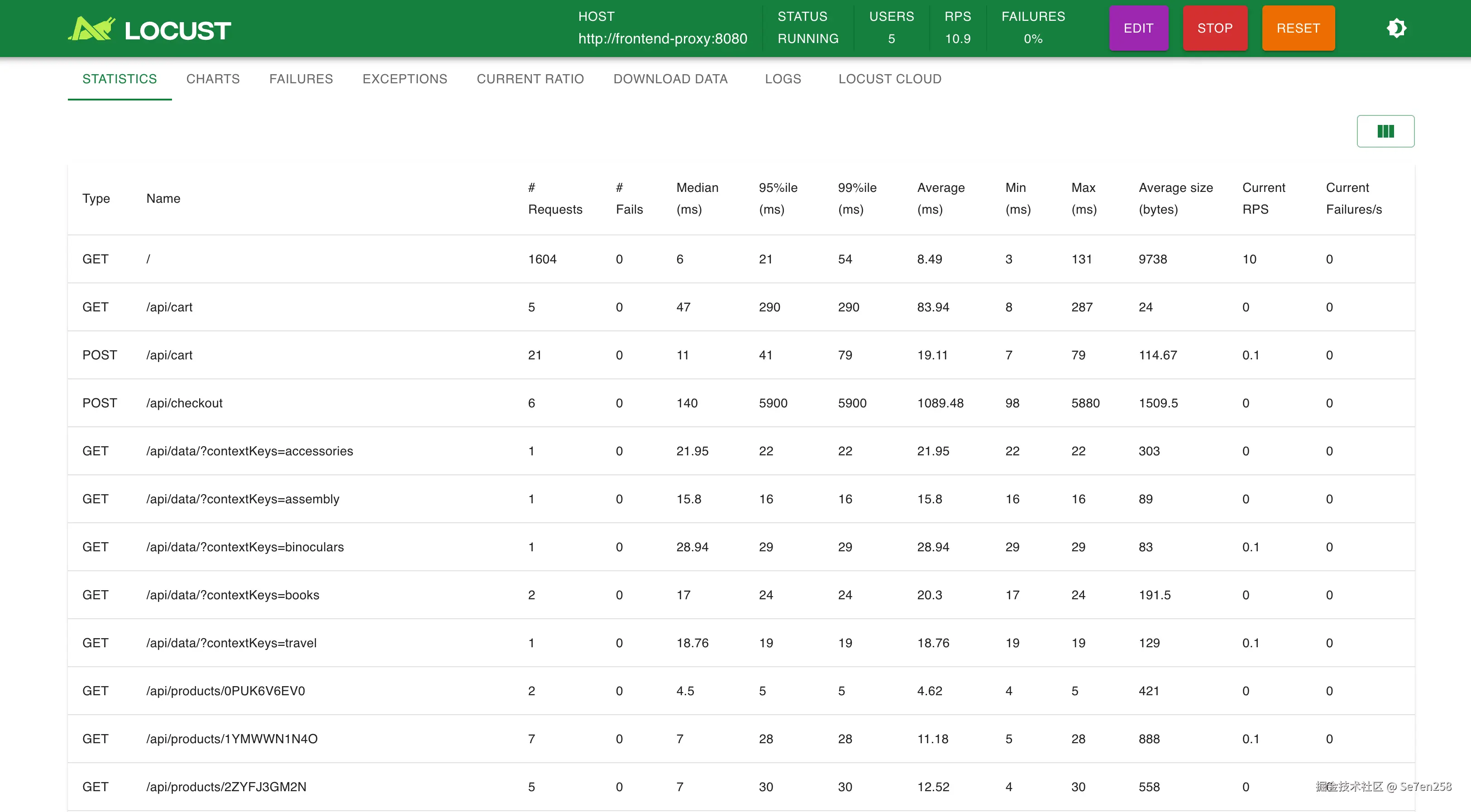
Task: Open the Download Data tab
Action: 670,79
